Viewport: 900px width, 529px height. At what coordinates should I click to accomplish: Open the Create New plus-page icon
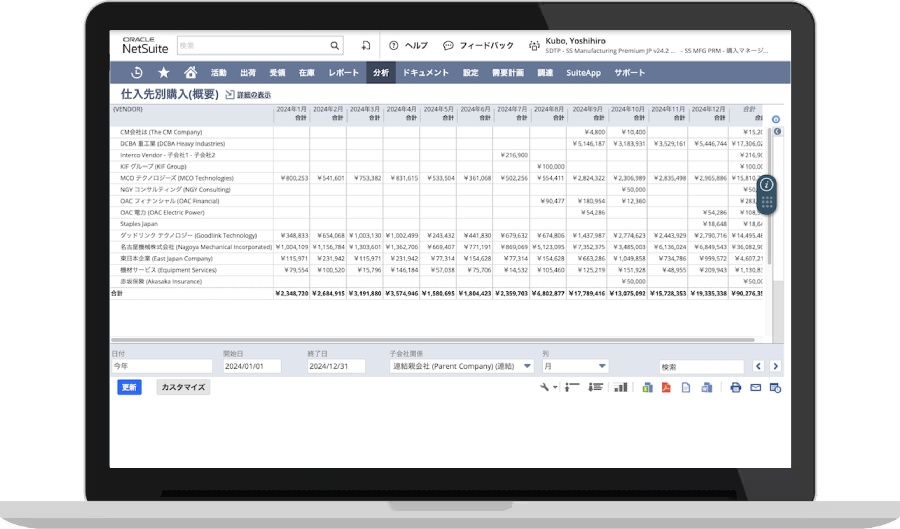tap(366, 46)
